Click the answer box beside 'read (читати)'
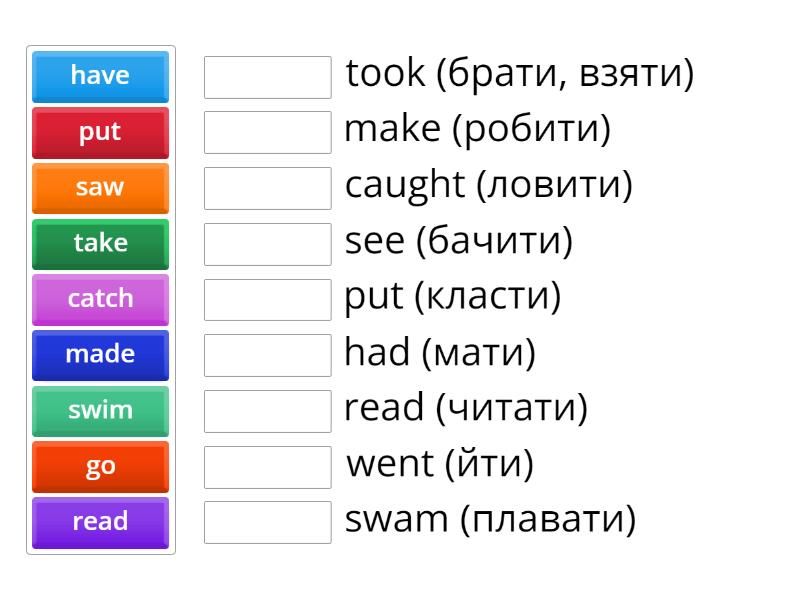 click(267, 410)
